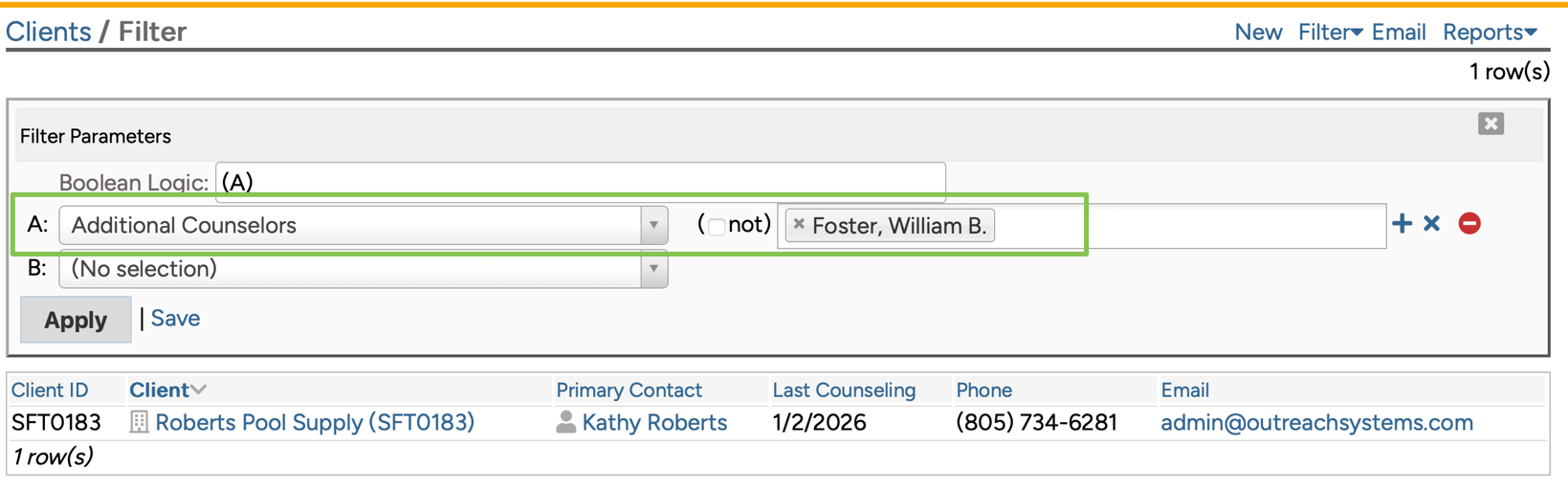Click the Save filter link

(x=175, y=319)
